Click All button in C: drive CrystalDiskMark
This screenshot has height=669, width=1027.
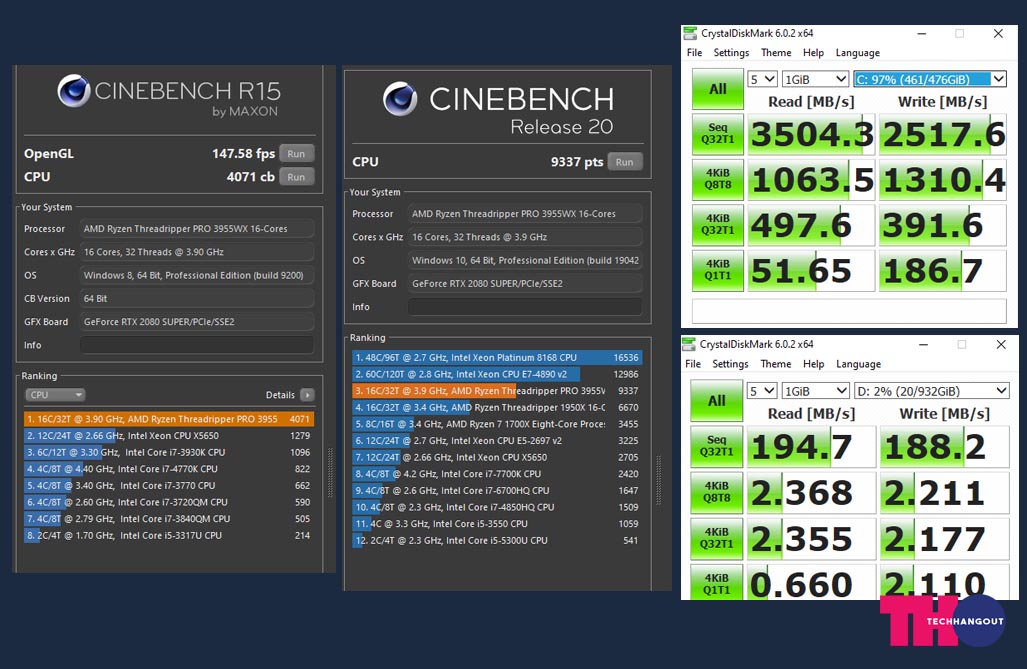coord(718,89)
